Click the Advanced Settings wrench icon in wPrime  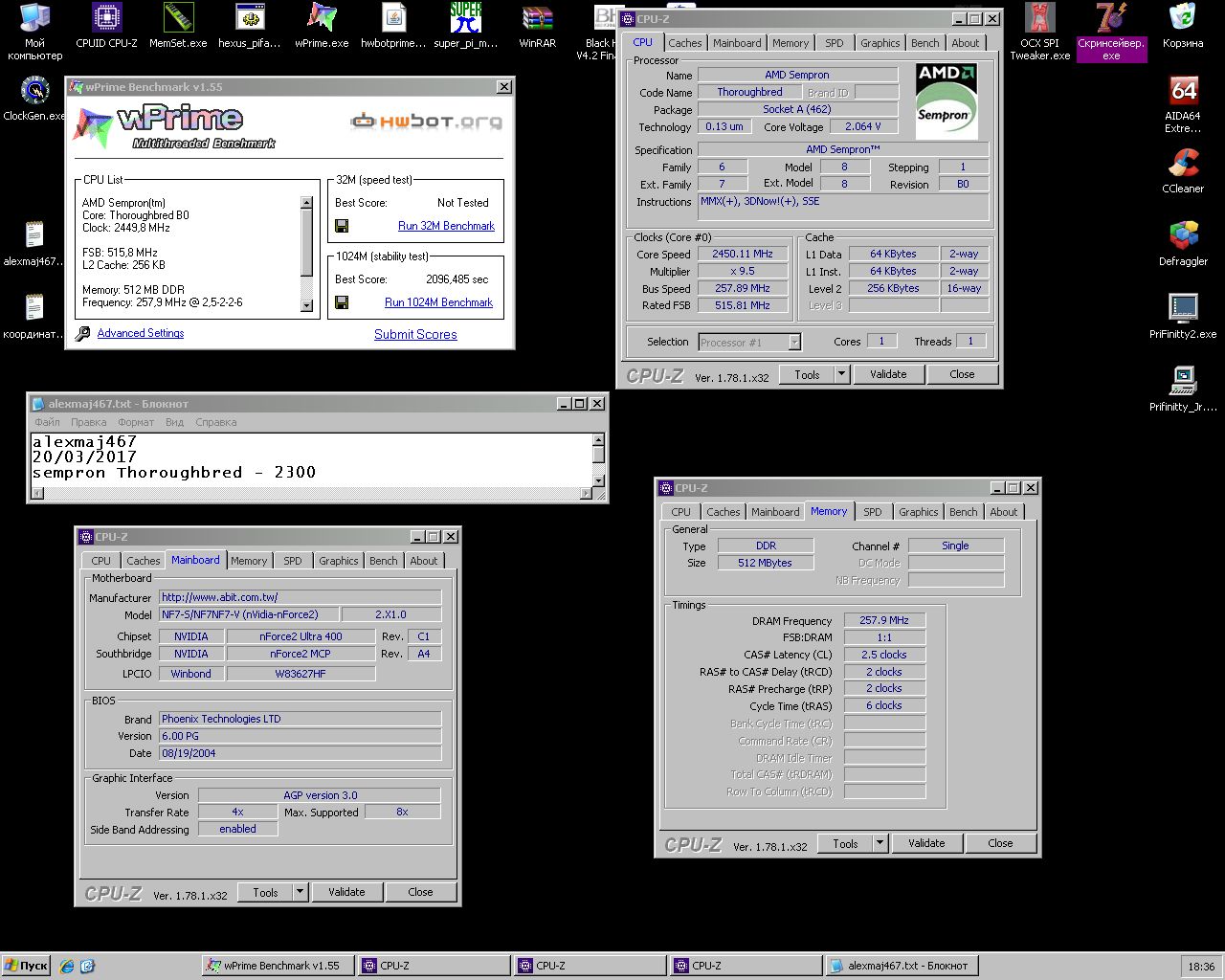(83, 333)
